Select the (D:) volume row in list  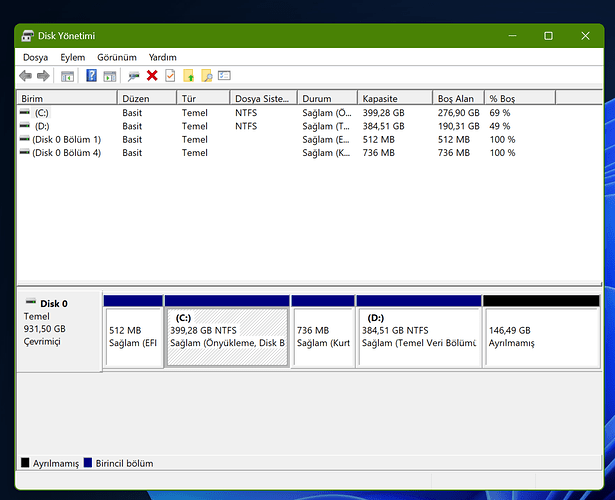coord(42,127)
